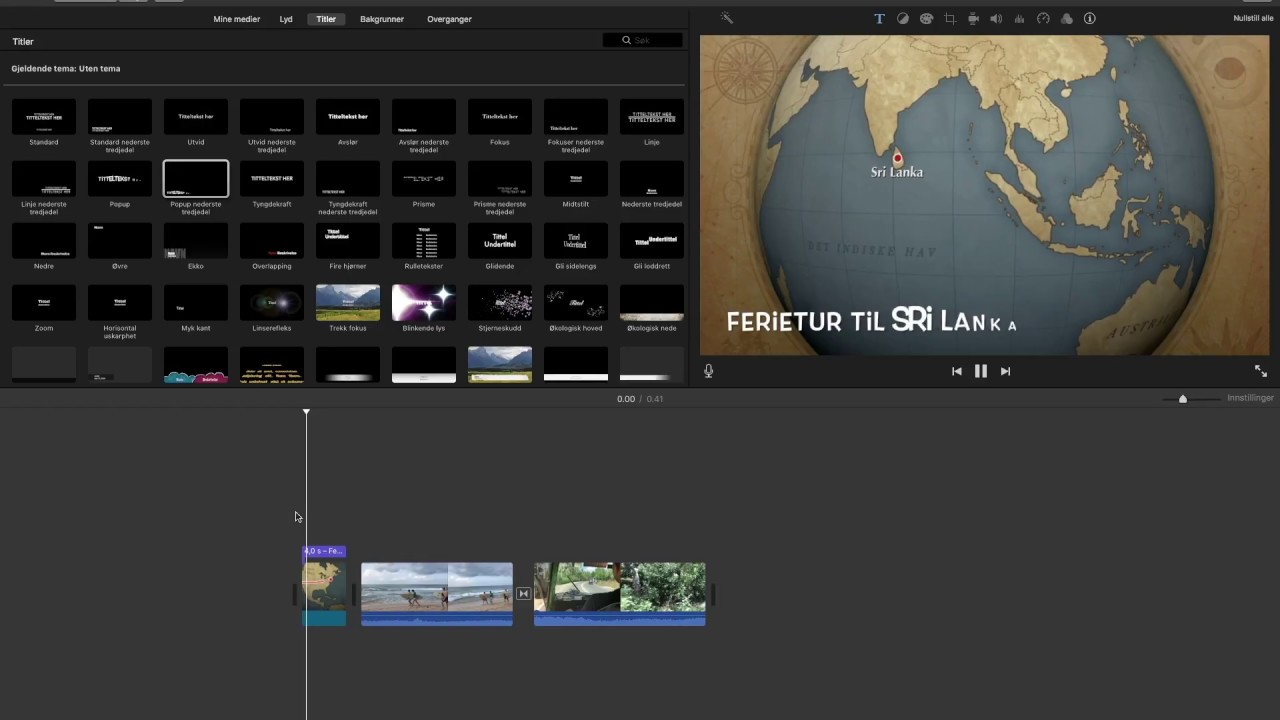Choose the Overlapping title style

(x=272, y=241)
